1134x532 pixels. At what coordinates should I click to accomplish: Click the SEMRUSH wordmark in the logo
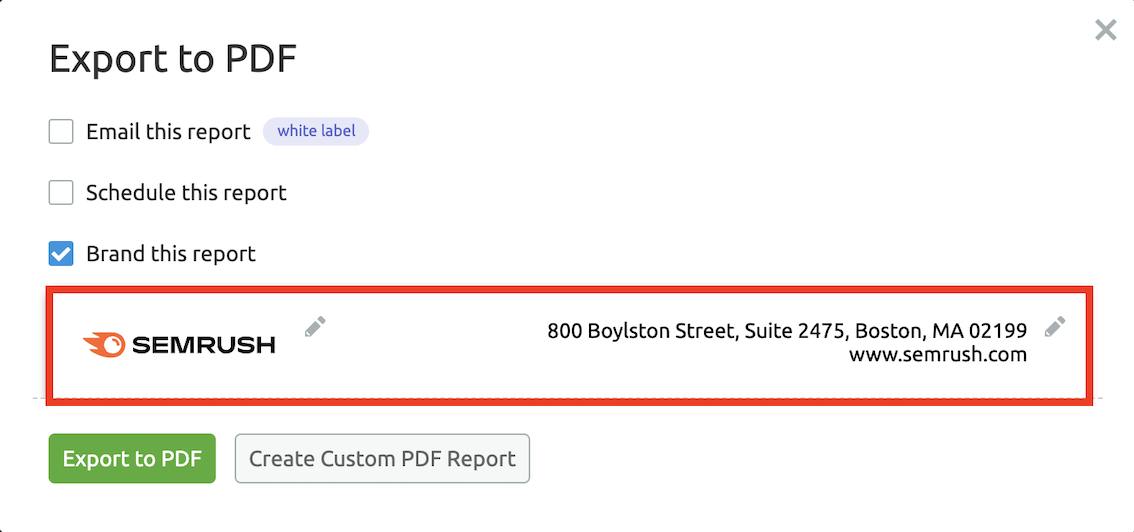[x=203, y=346]
